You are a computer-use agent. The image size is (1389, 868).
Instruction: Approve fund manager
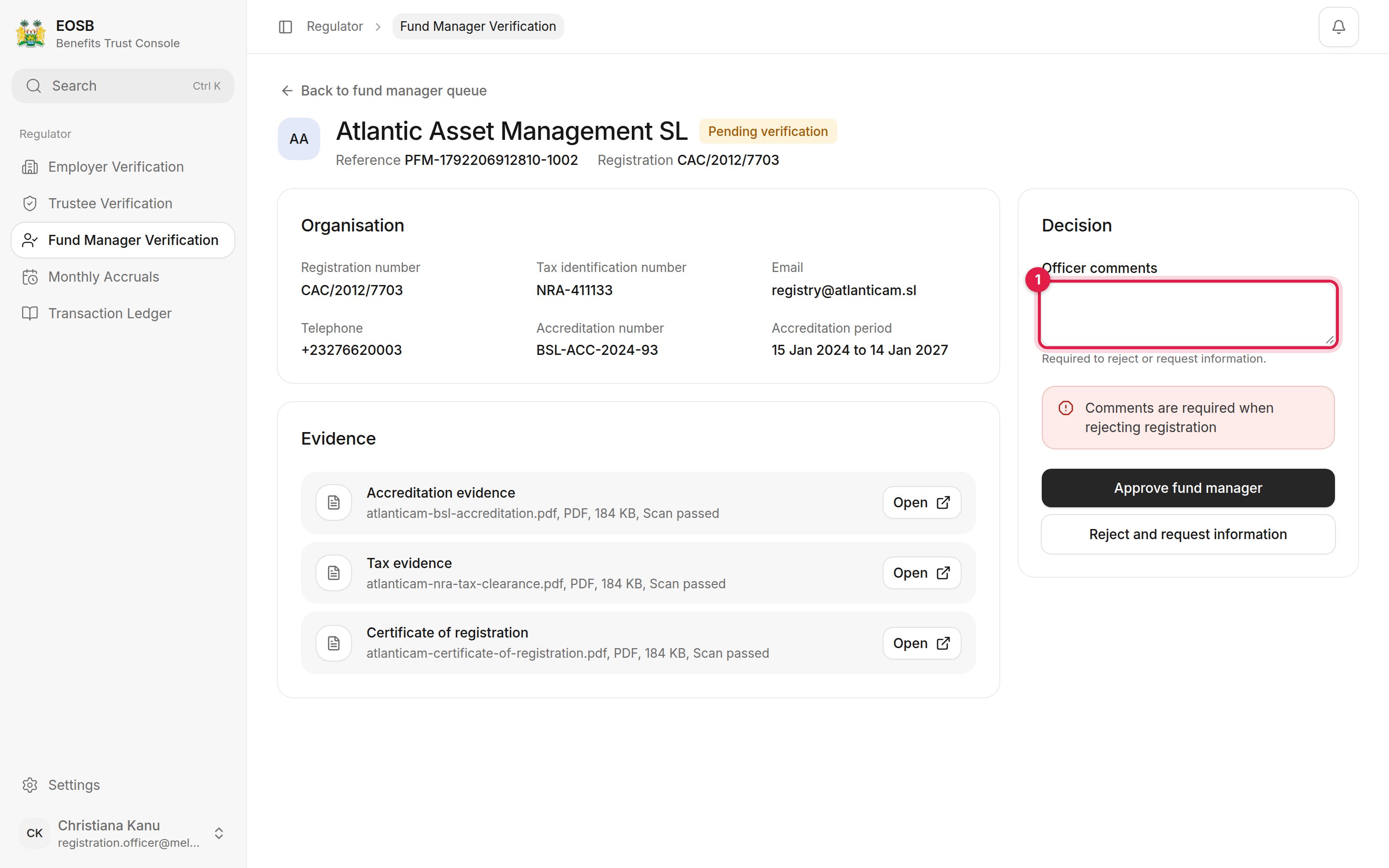1187,488
